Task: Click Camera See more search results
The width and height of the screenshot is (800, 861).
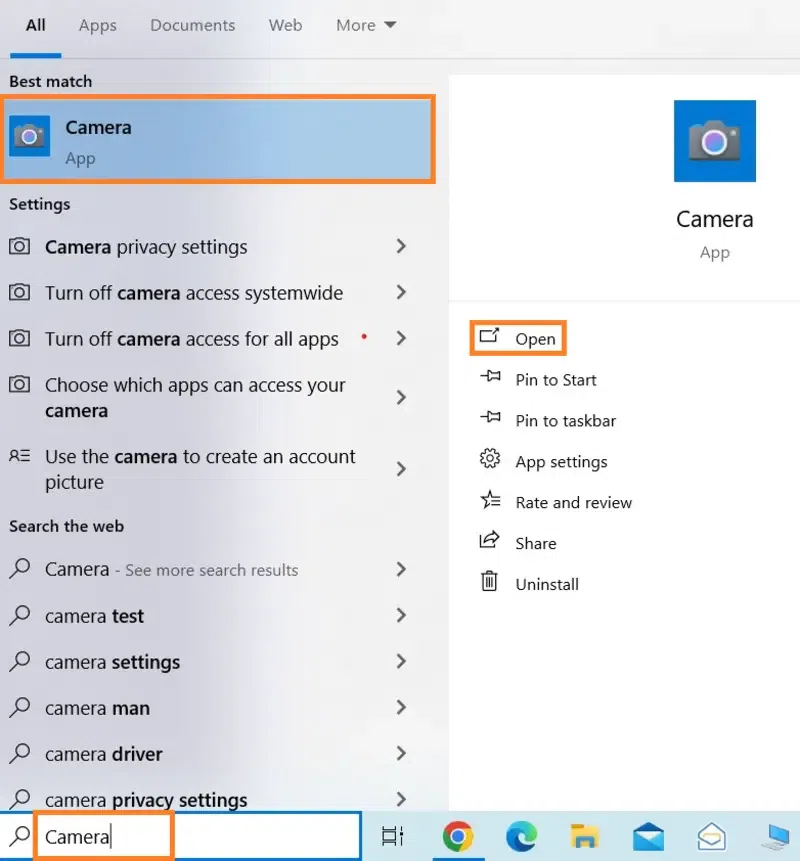Action: pyautogui.click(x=209, y=569)
